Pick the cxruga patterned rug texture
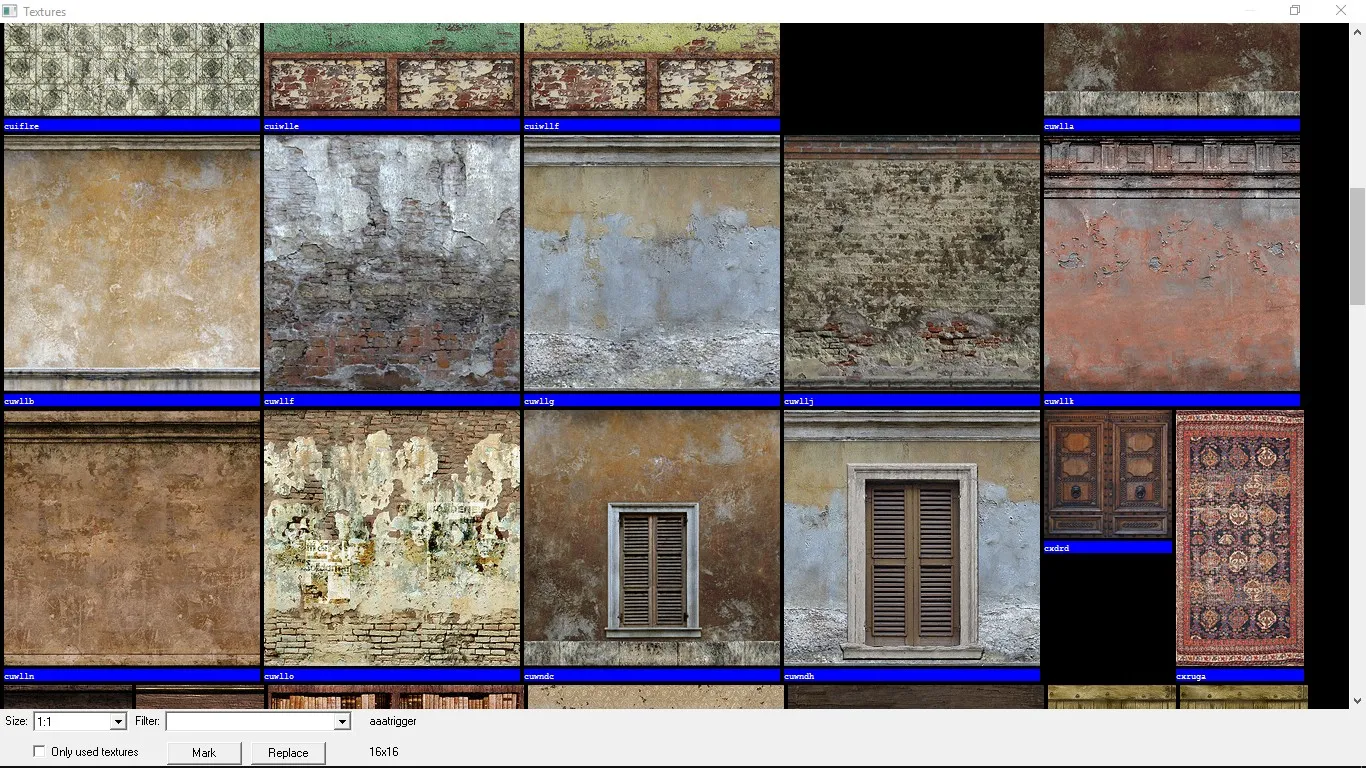 [1240, 538]
